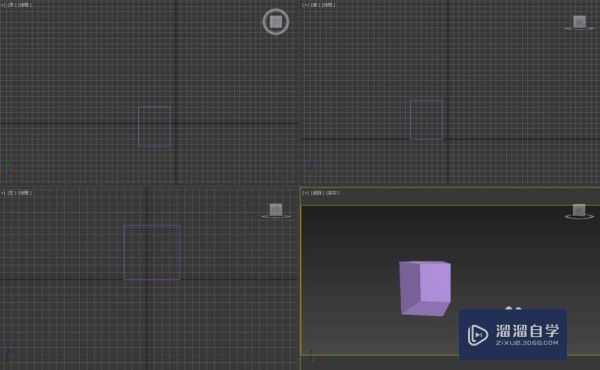Open the shading mode label in perspective viewport

(333, 193)
